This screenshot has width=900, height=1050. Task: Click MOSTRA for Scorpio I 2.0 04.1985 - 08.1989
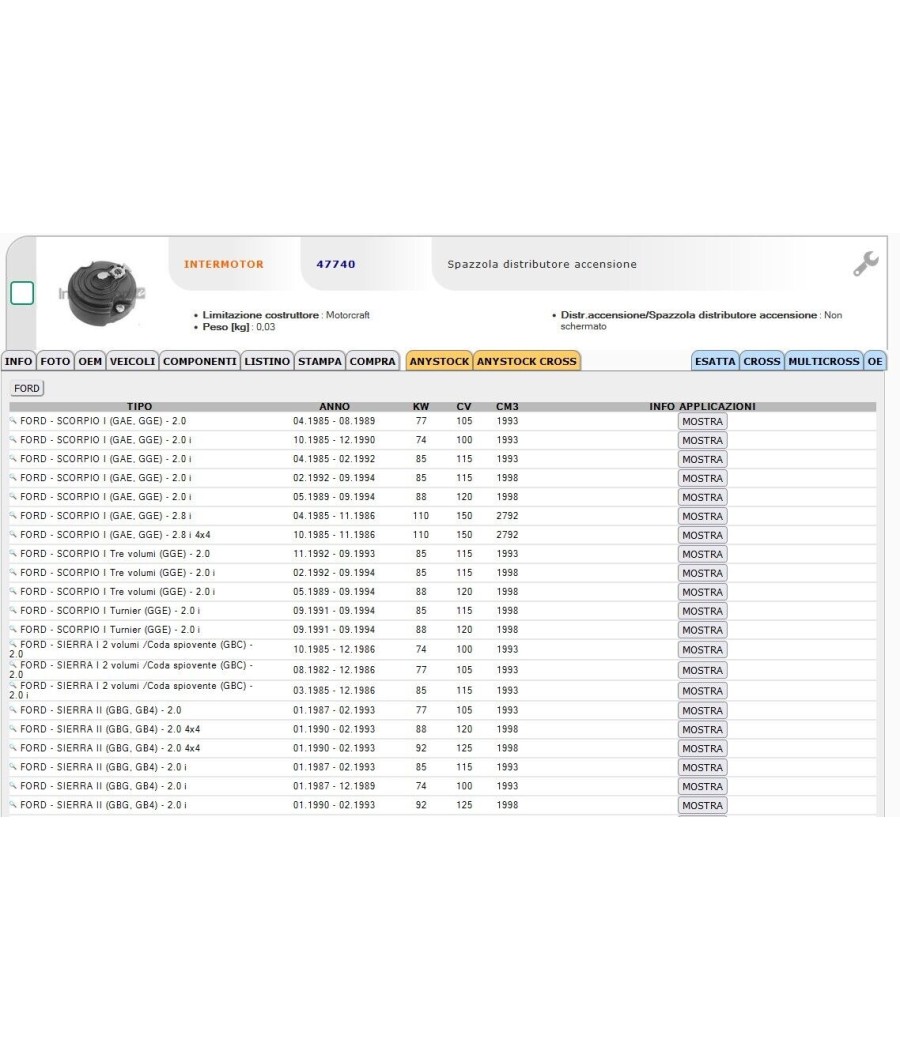(x=702, y=421)
